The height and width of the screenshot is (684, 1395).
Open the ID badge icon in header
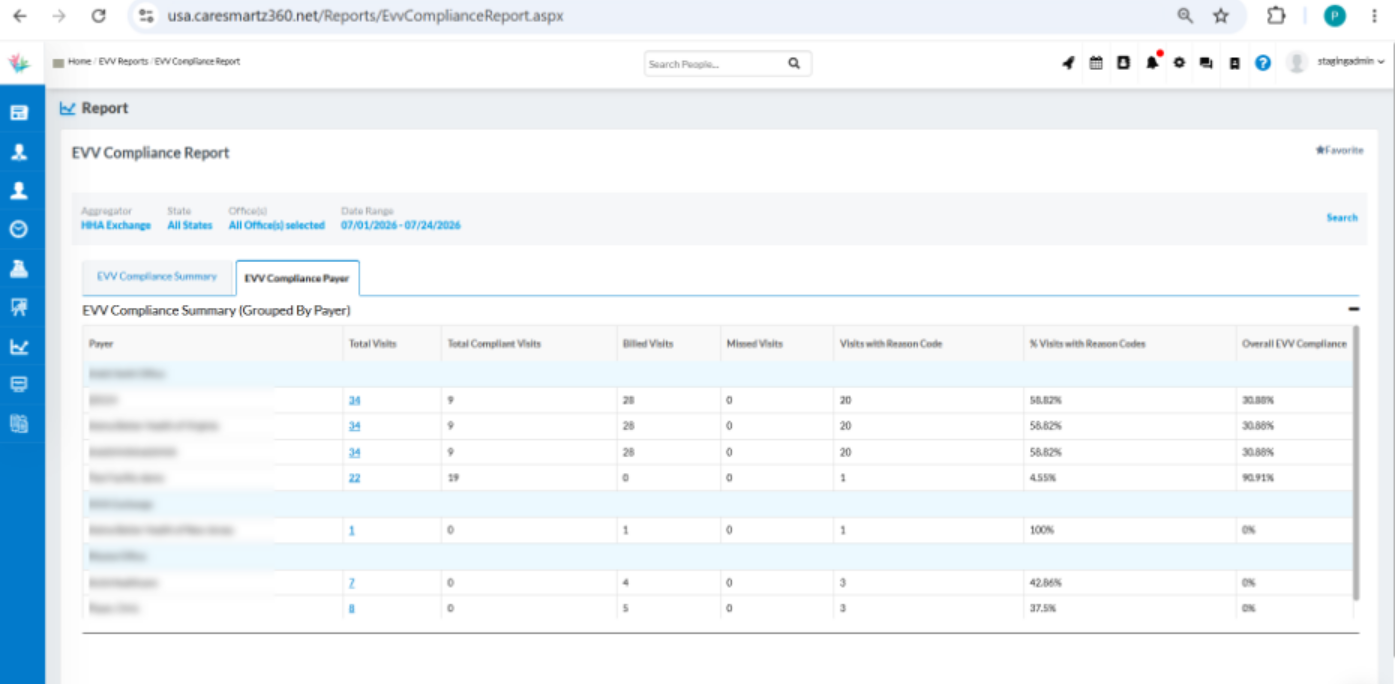pyautogui.click(x=1235, y=63)
